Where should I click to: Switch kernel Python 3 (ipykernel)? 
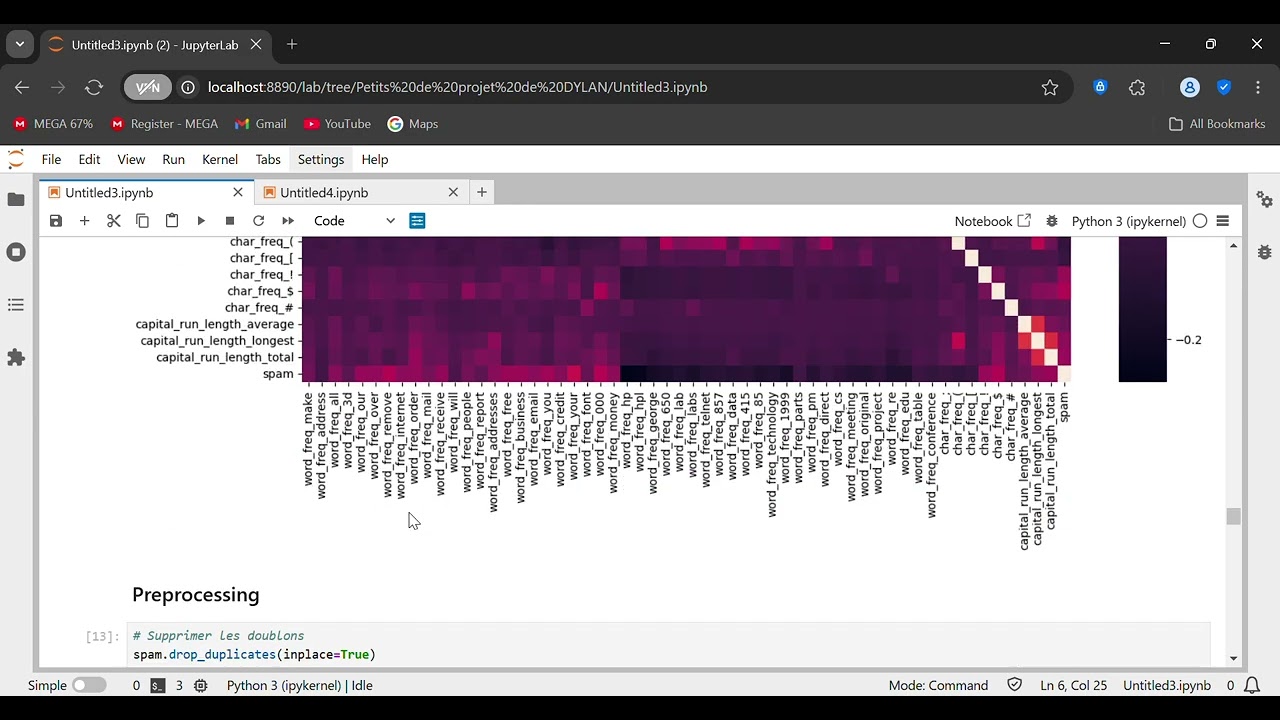(1128, 221)
